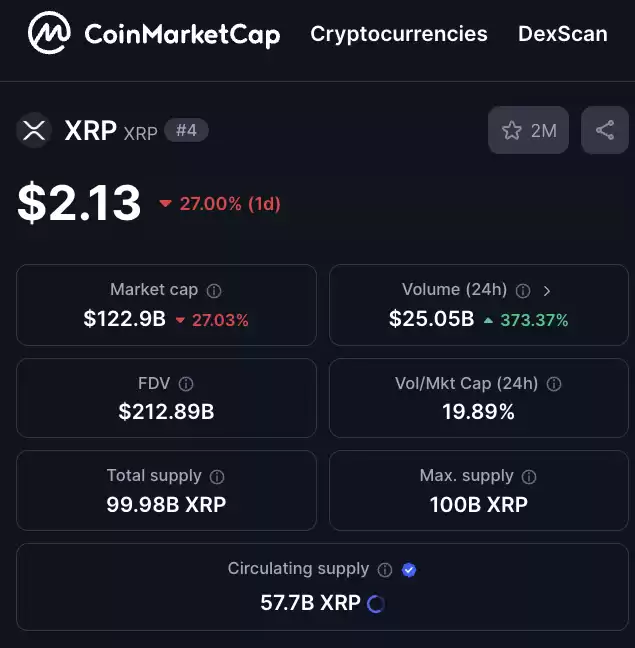Click the blue verified checkmark badge
This screenshot has width=635, height=648.
(409, 570)
